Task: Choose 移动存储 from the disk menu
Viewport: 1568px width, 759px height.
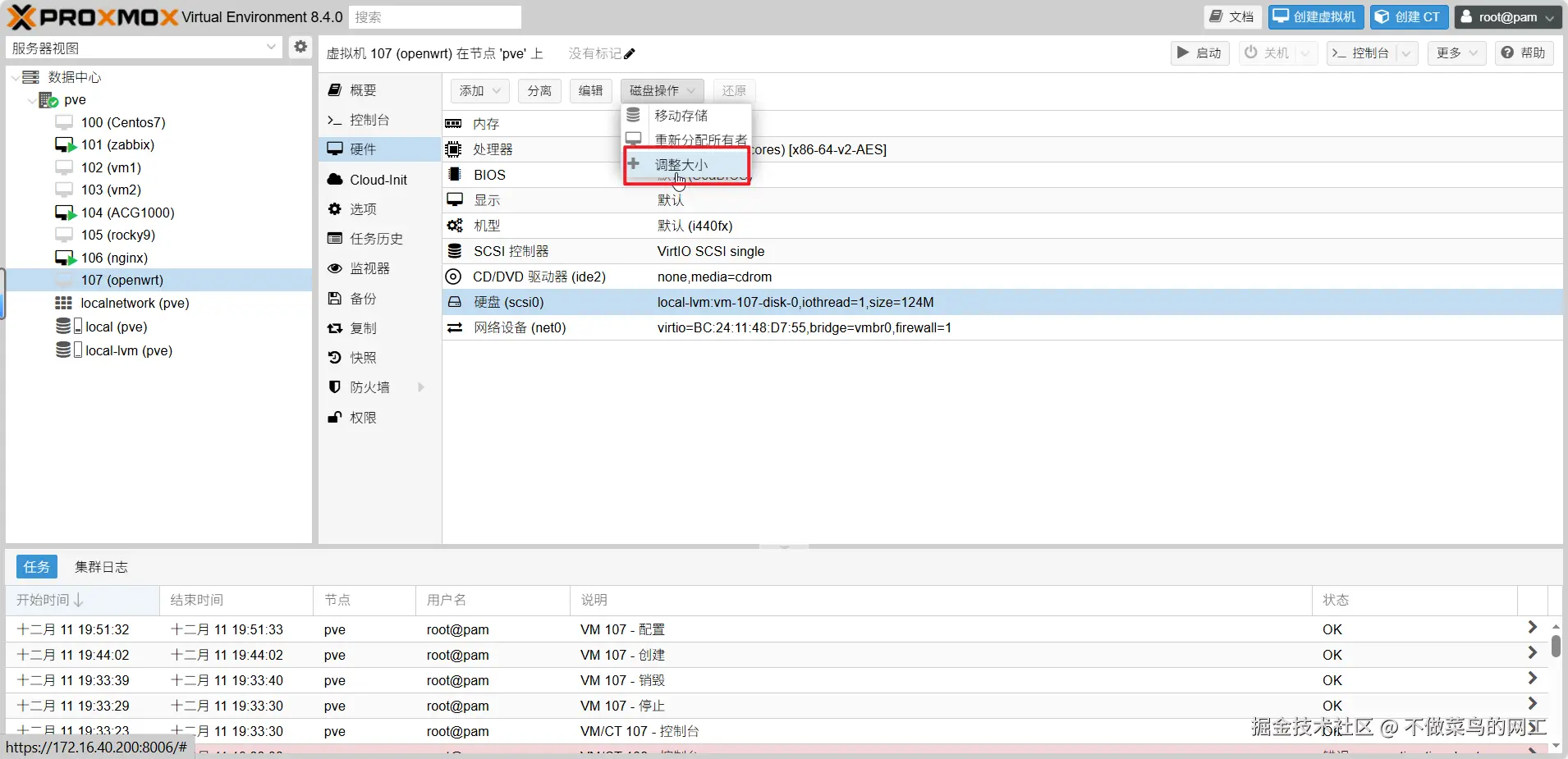Action: coord(687,116)
